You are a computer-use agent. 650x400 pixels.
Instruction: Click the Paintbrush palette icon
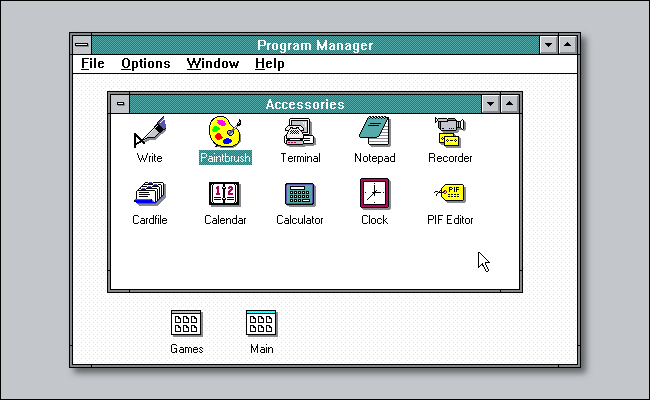click(225, 133)
